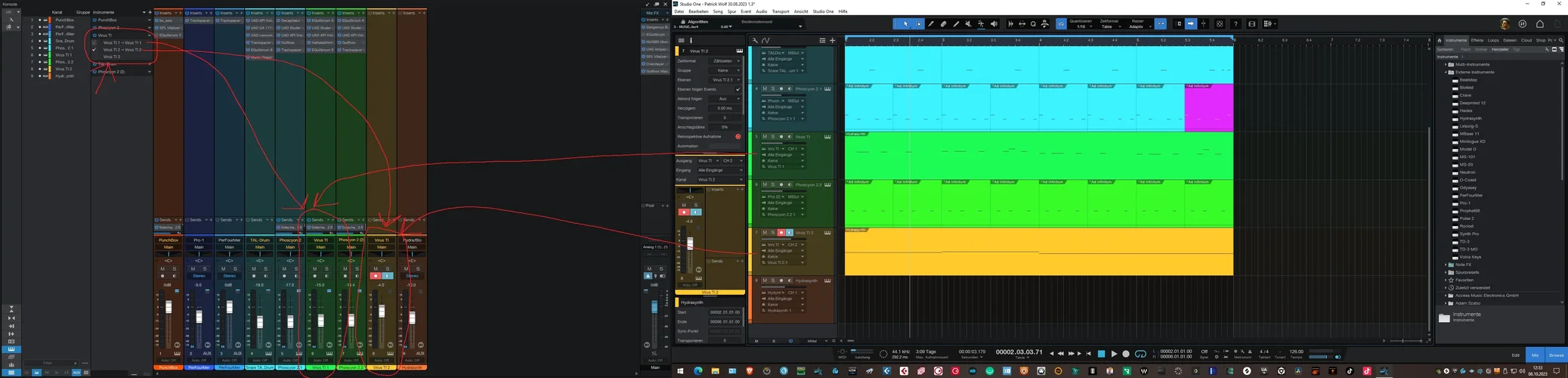The image size is (1568, 378).
Task: Mute the Virus TI track
Action: click(764, 137)
